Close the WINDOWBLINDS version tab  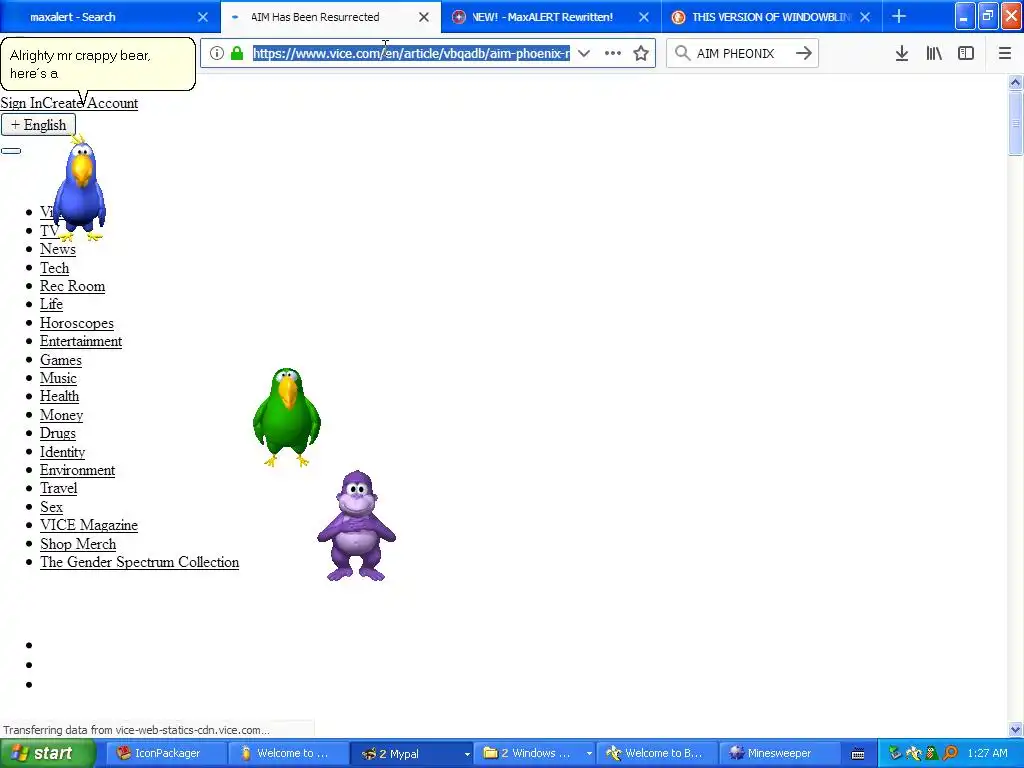tap(865, 17)
